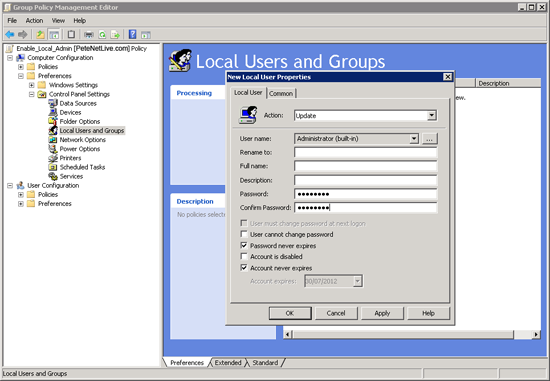Image resolution: width=550 pixels, height=381 pixels.
Task: Select the Local User dialog tab
Action: click(248, 92)
